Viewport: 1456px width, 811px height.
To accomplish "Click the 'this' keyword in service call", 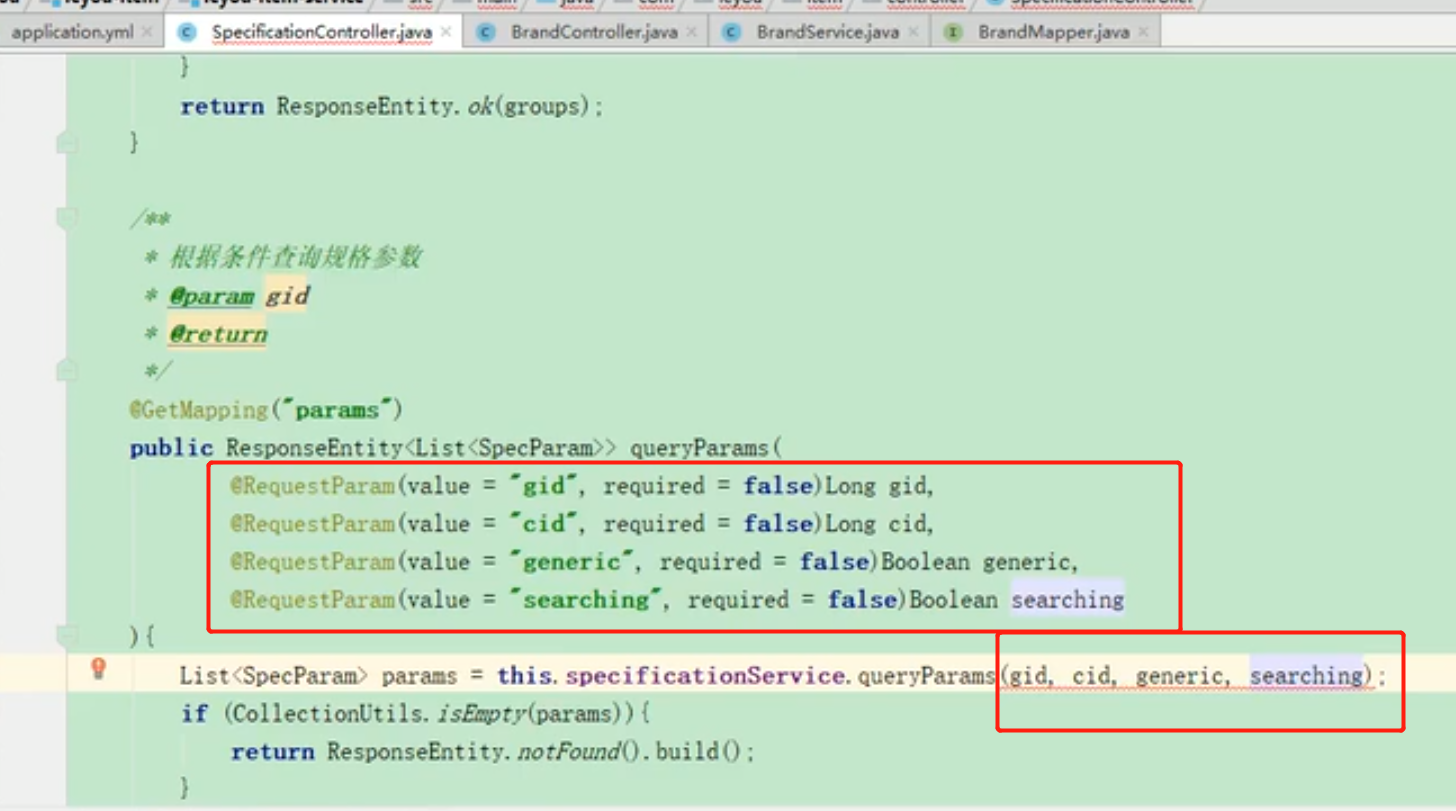I will point(523,676).
